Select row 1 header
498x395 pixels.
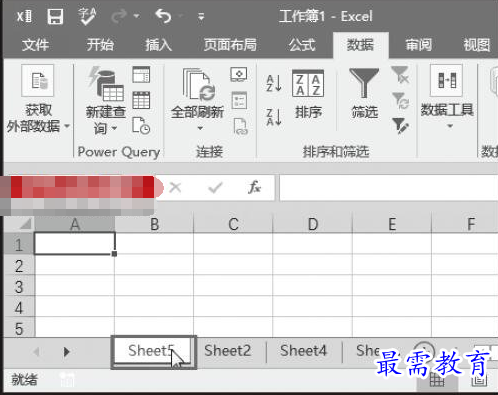click(19, 245)
